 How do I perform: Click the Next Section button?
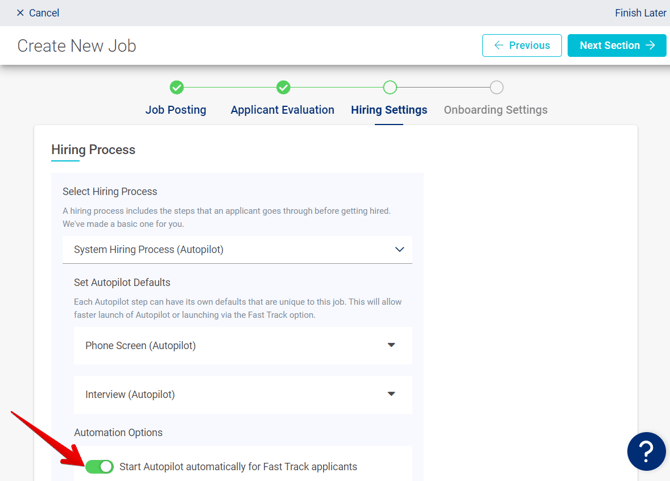(x=616, y=46)
